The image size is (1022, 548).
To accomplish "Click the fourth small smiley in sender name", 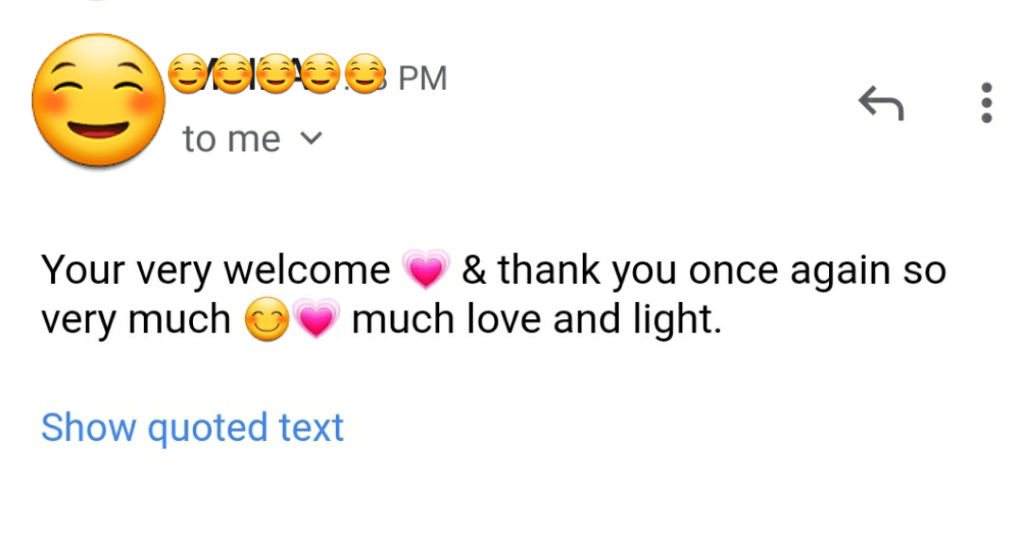I will click(x=321, y=75).
